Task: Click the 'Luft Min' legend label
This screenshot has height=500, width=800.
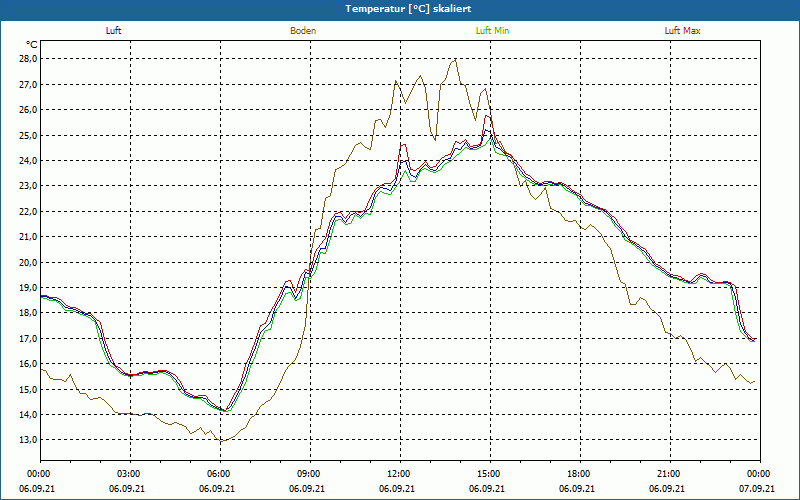Action: pyautogui.click(x=492, y=31)
